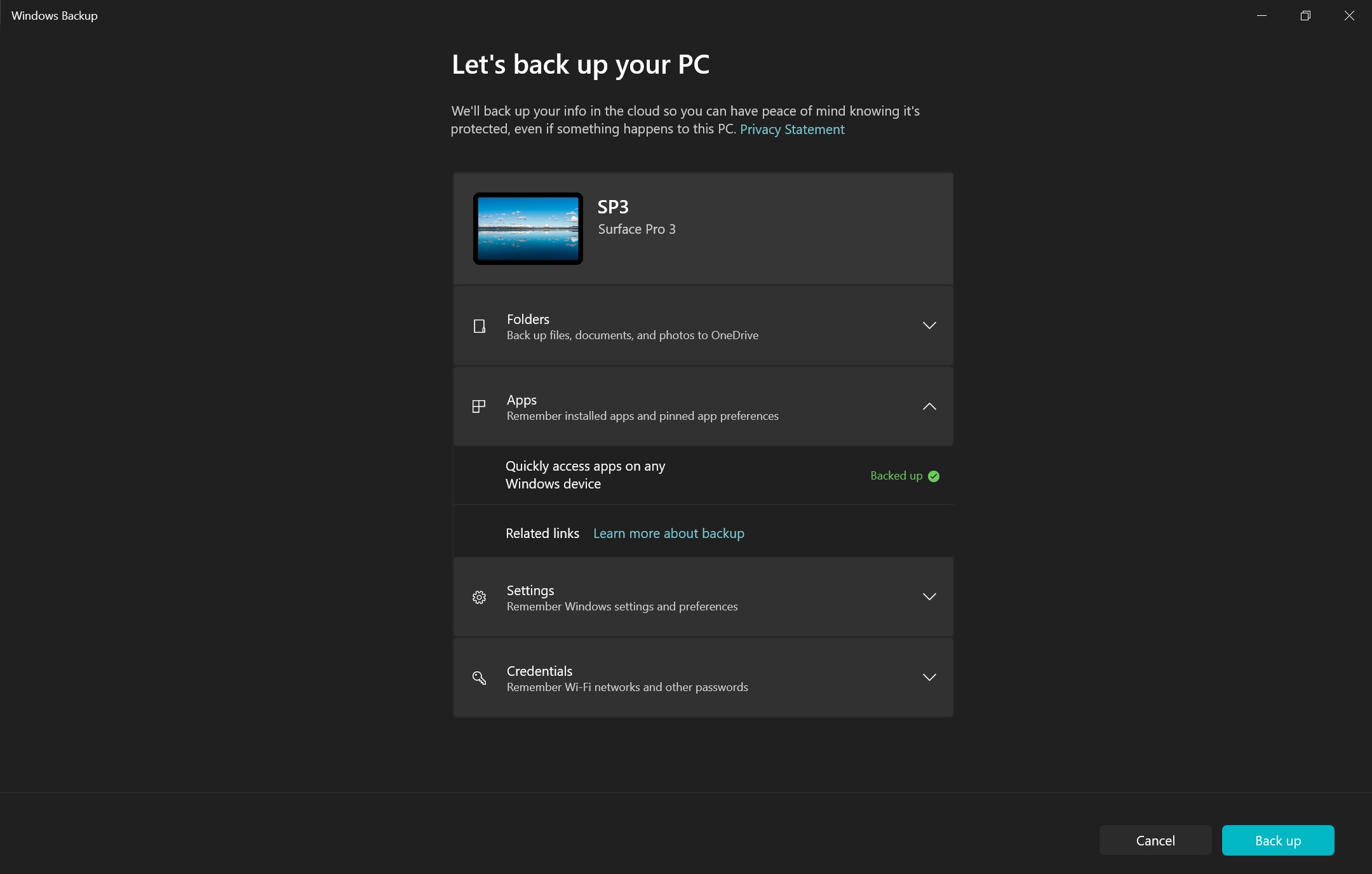This screenshot has height=874, width=1372.
Task: Click the 'Folders' heading text
Action: coord(528,319)
